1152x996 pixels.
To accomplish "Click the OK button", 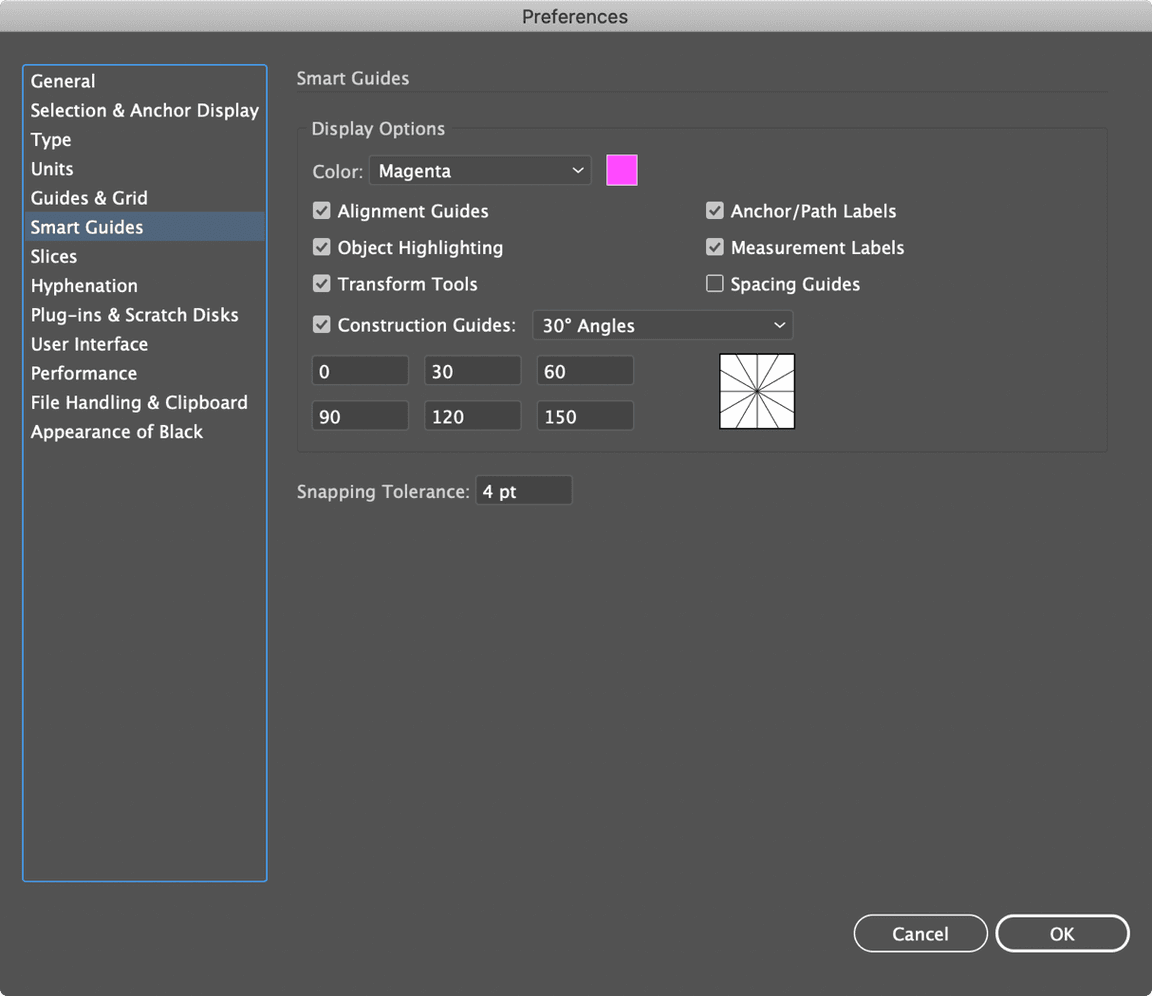I will point(1062,934).
